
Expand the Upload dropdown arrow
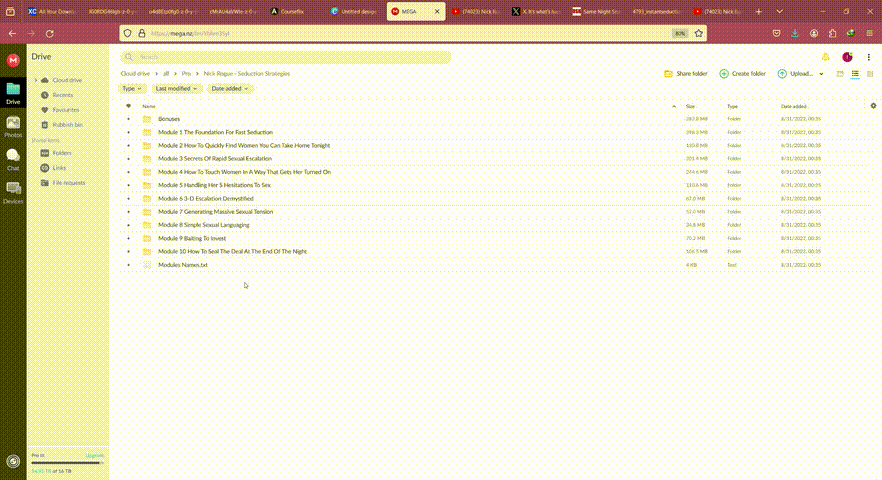(821, 74)
